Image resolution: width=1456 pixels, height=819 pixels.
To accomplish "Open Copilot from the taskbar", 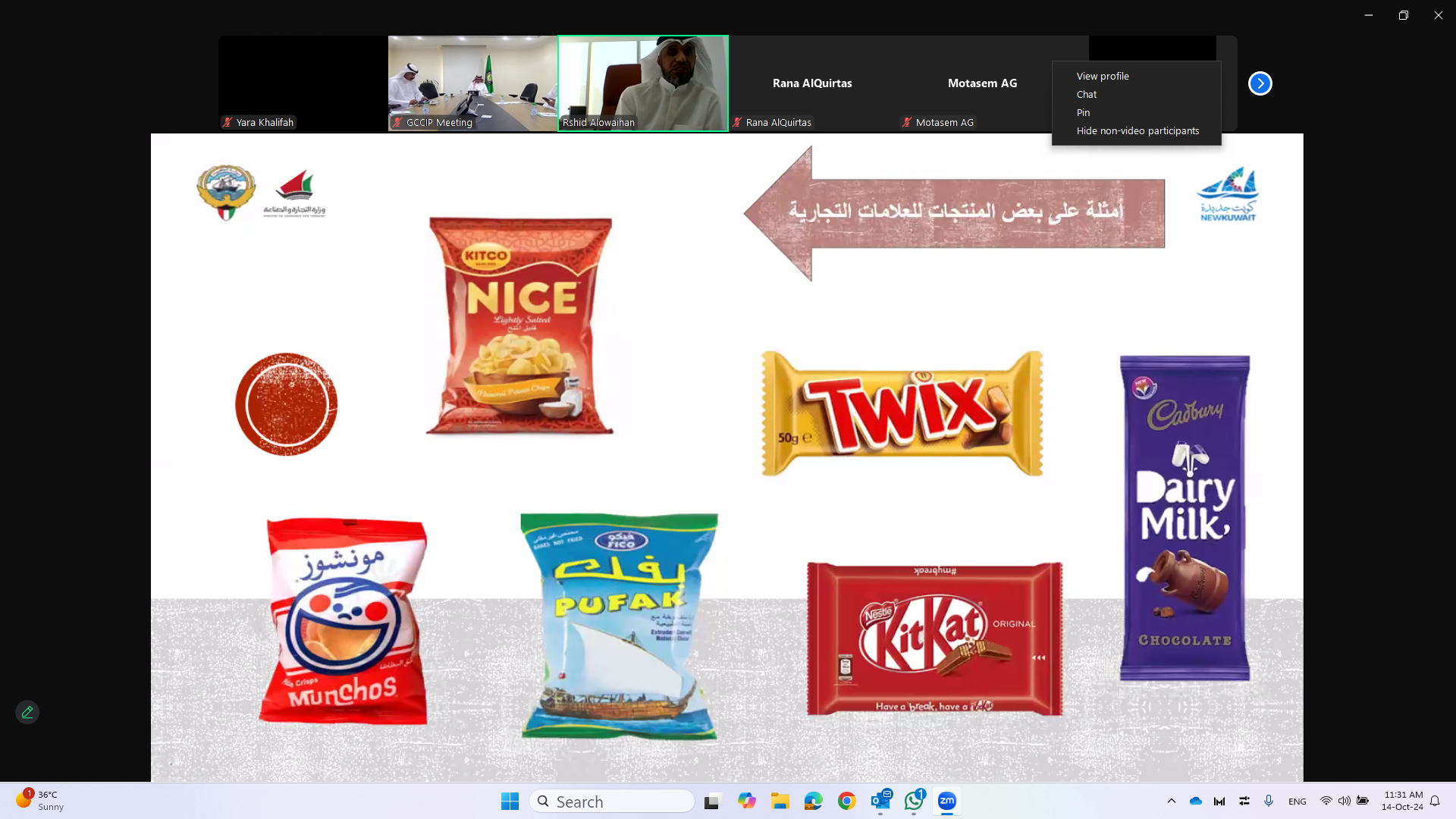I will click(x=747, y=801).
